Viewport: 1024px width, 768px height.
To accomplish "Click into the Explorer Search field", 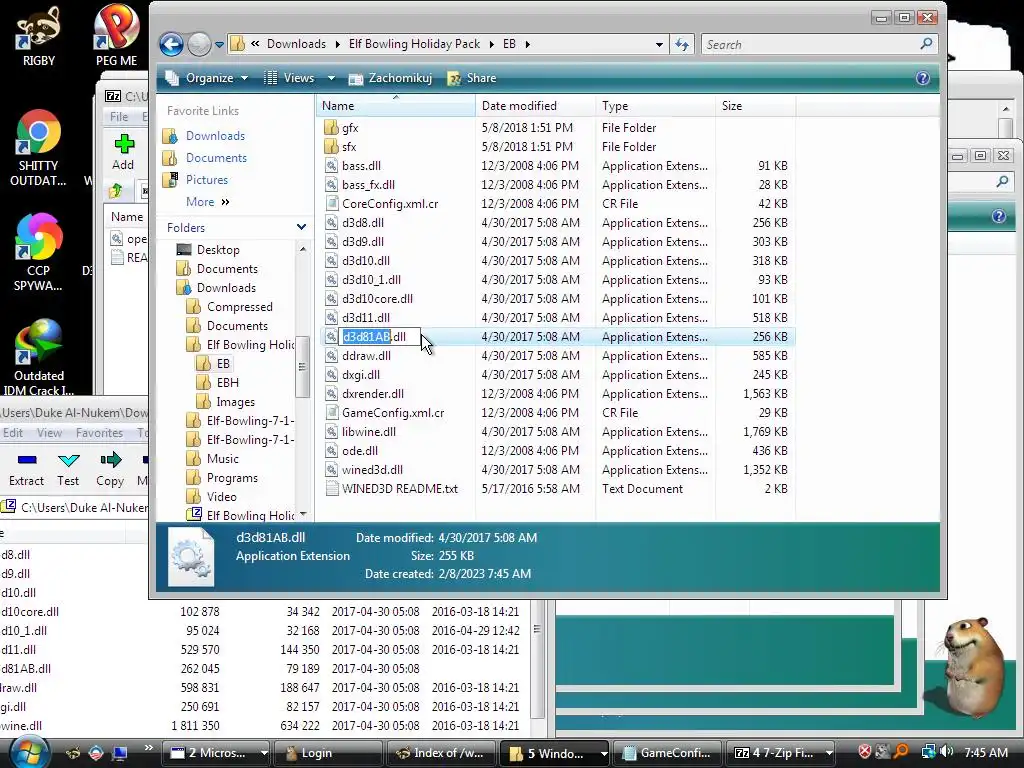I will [x=809, y=44].
